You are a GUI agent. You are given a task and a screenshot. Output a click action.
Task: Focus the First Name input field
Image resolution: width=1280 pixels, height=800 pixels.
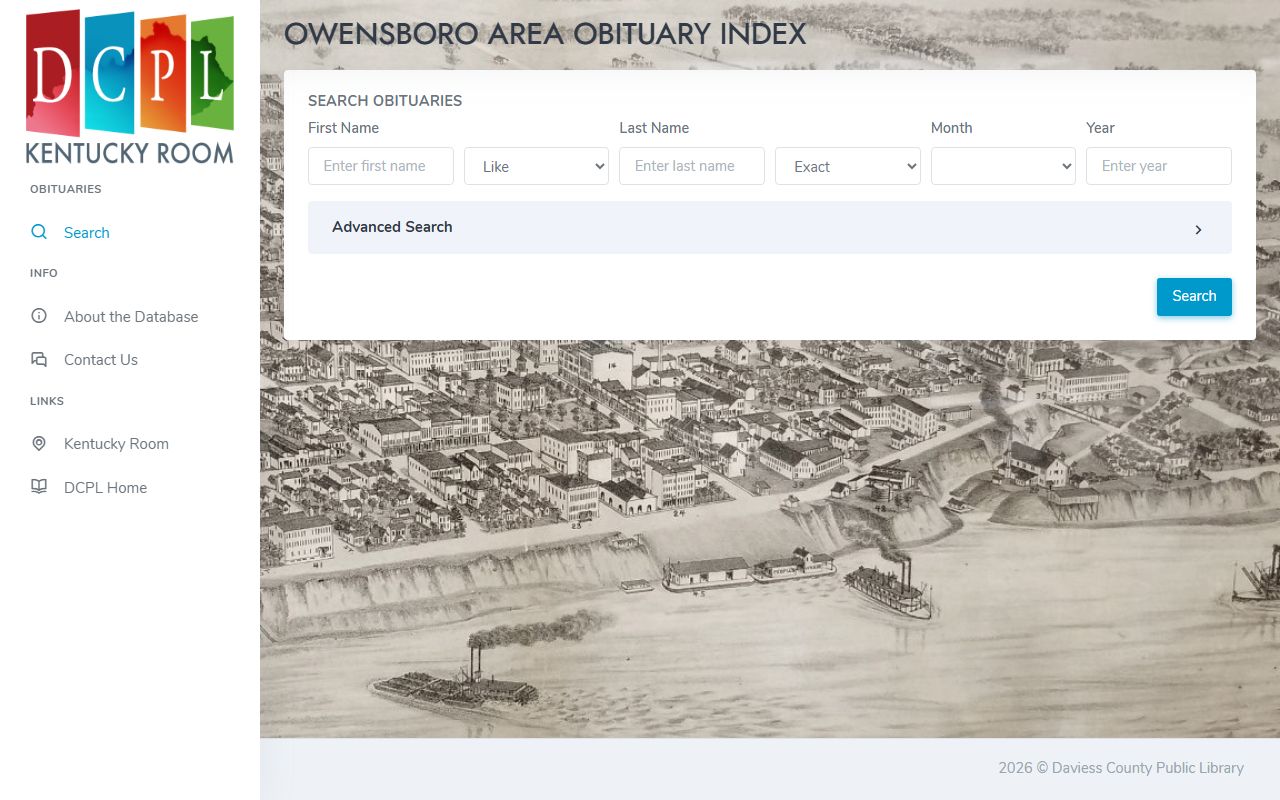(x=381, y=166)
